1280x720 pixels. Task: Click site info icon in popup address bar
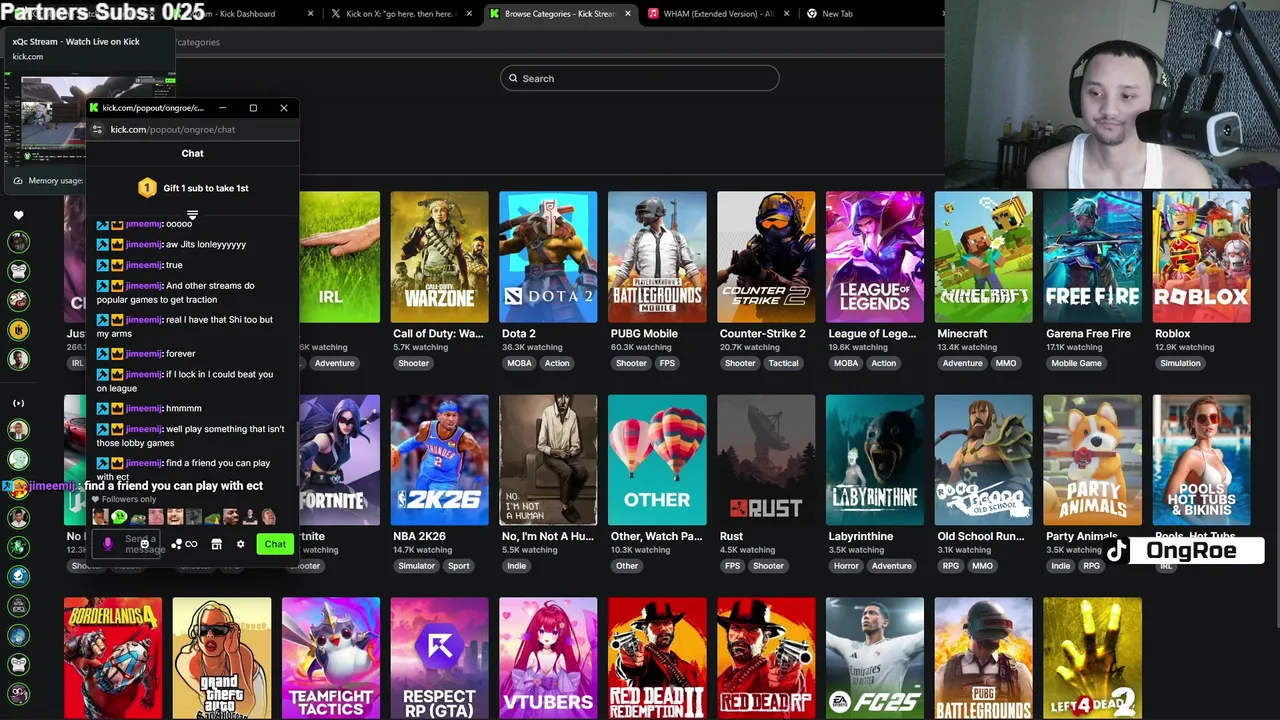[97, 129]
